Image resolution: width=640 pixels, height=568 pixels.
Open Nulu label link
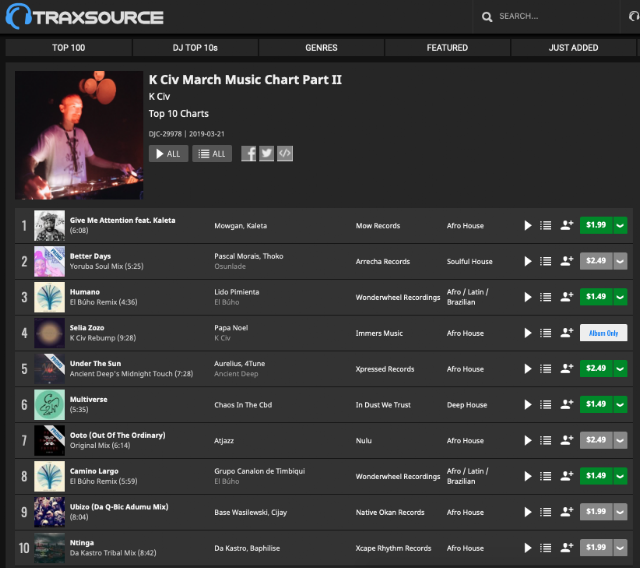(x=363, y=441)
